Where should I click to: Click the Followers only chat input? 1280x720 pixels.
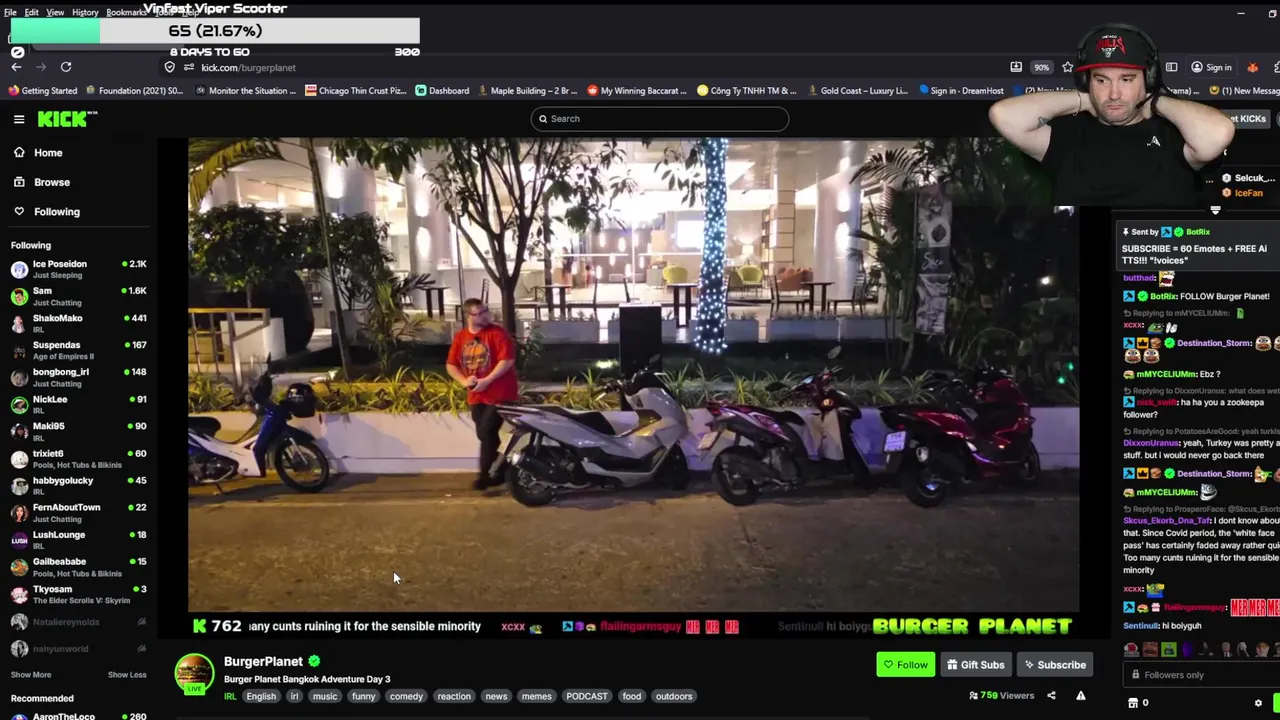(1200, 675)
